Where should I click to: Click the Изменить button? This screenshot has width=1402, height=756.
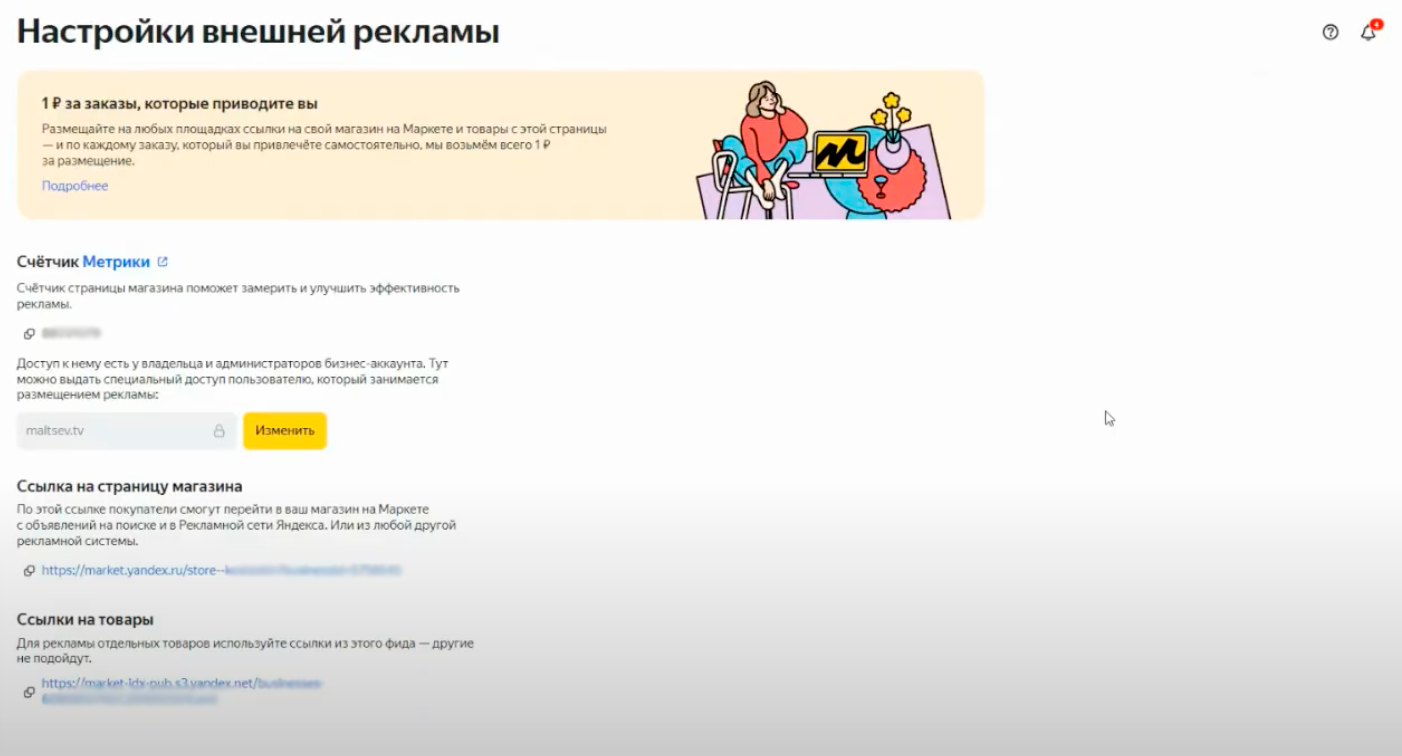(285, 431)
